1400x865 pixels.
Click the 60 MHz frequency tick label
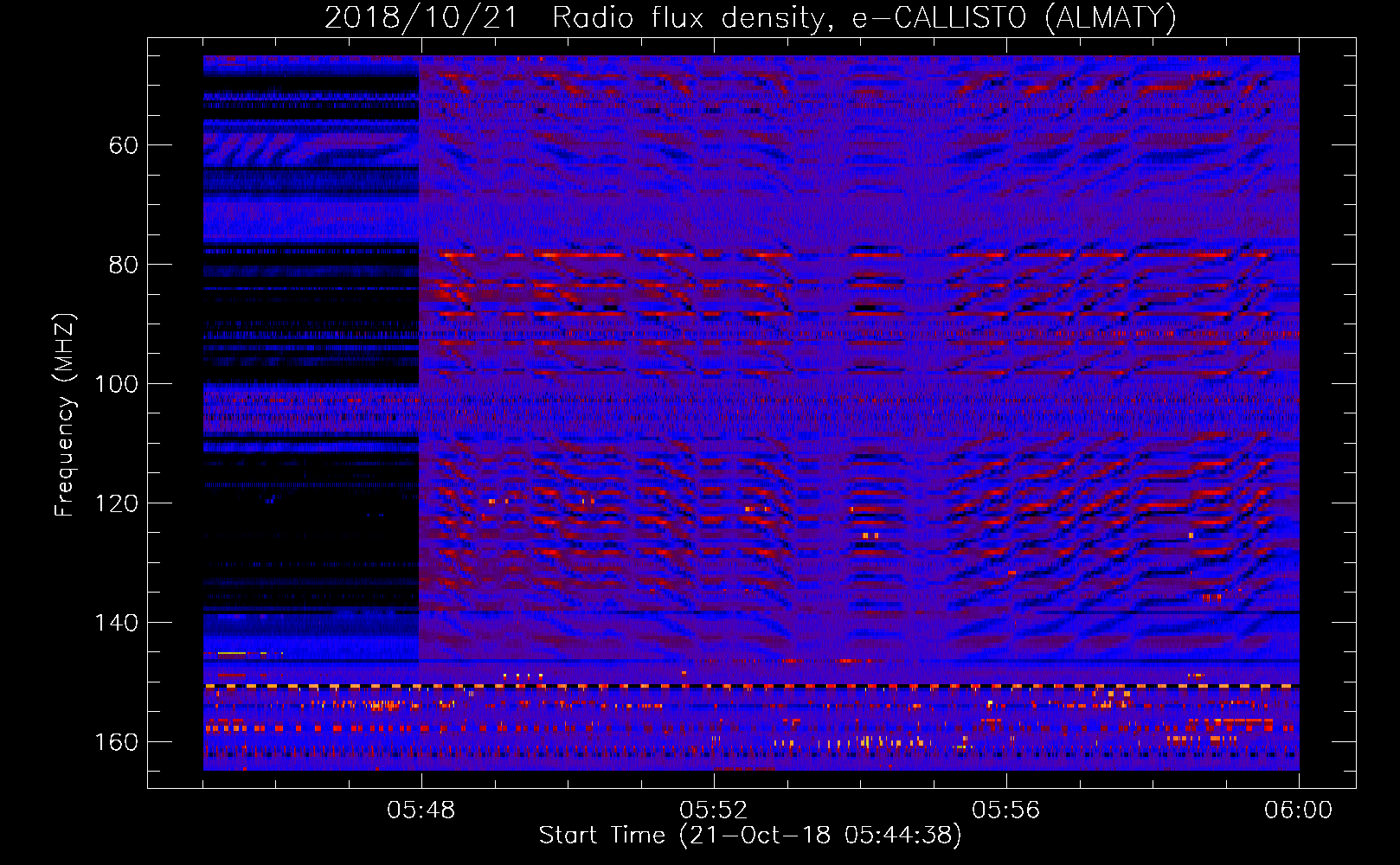click(124, 145)
